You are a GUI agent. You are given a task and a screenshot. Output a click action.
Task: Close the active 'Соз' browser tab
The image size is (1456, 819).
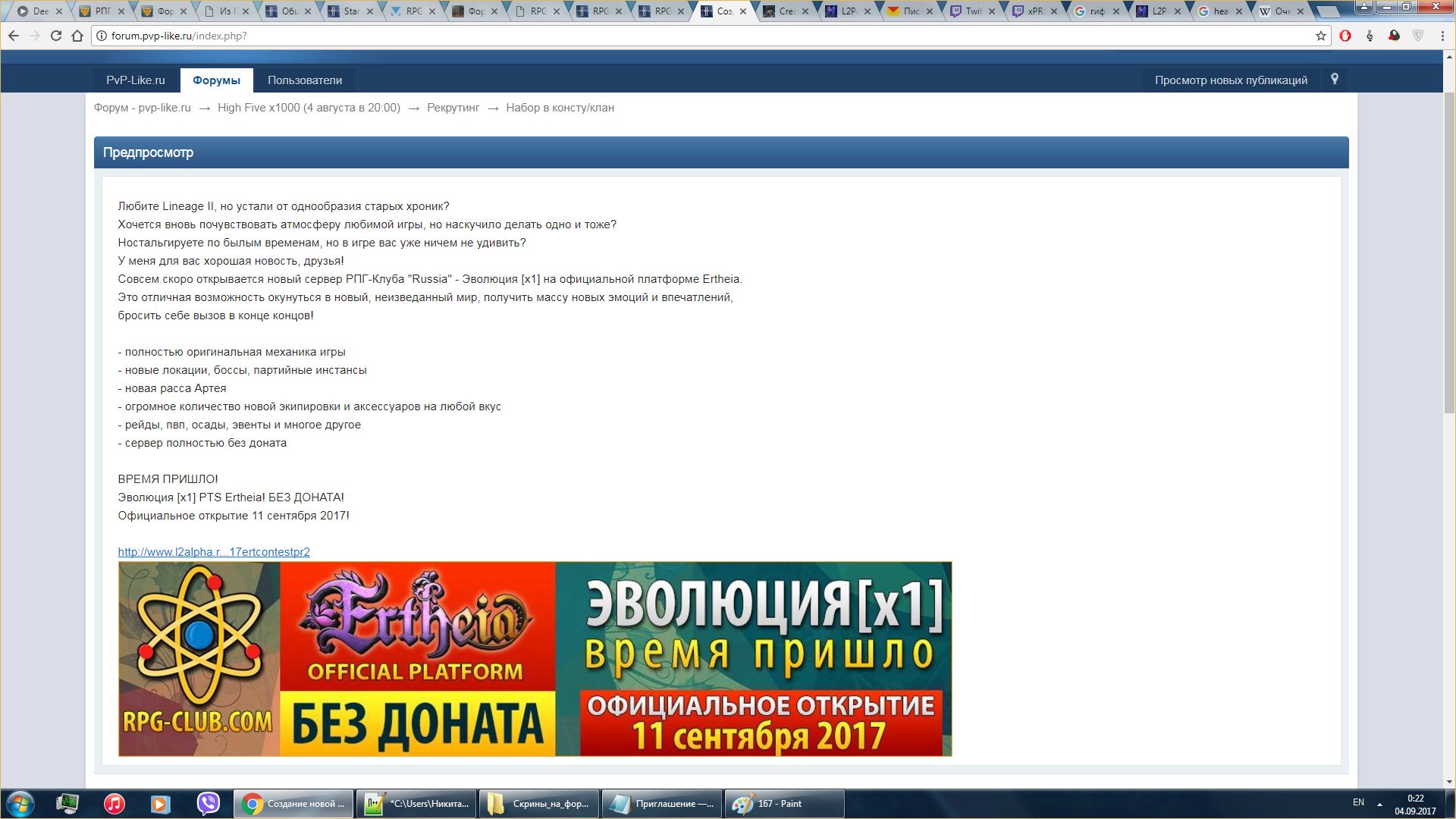point(743,11)
